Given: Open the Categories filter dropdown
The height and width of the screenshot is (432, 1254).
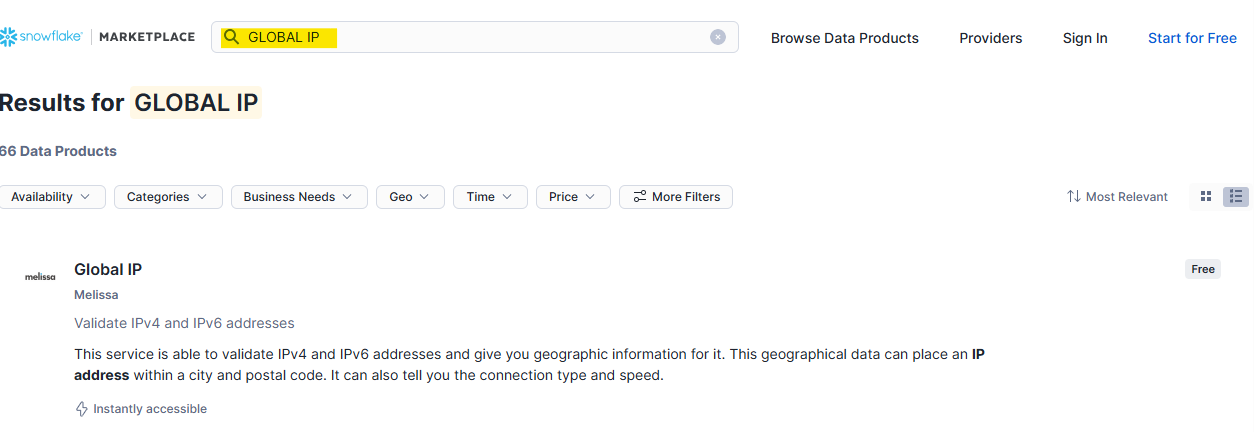Looking at the screenshot, I should click(168, 197).
